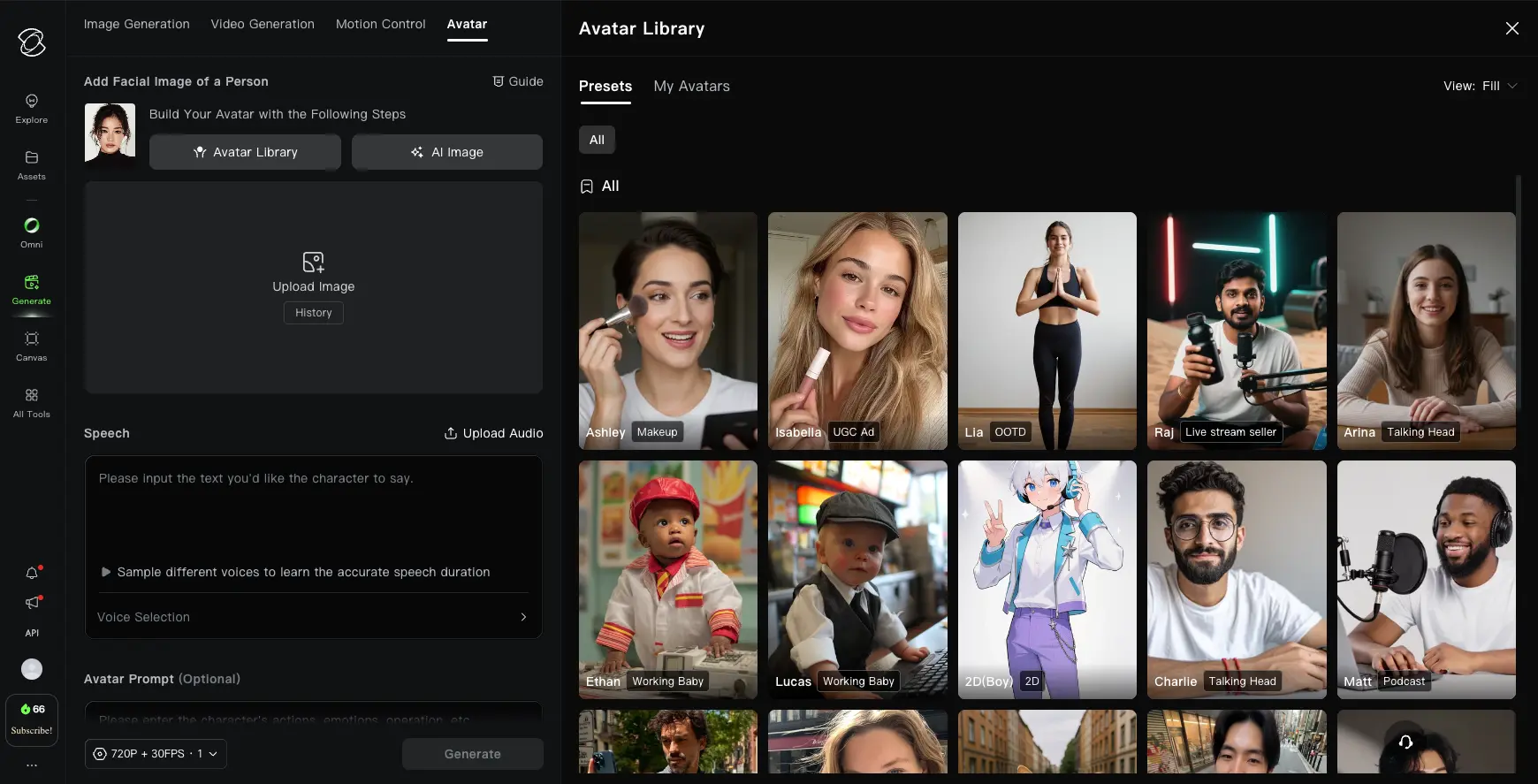Screen dimensions: 1538x784
Task: Open the Omni tool
Action: coord(32,233)
